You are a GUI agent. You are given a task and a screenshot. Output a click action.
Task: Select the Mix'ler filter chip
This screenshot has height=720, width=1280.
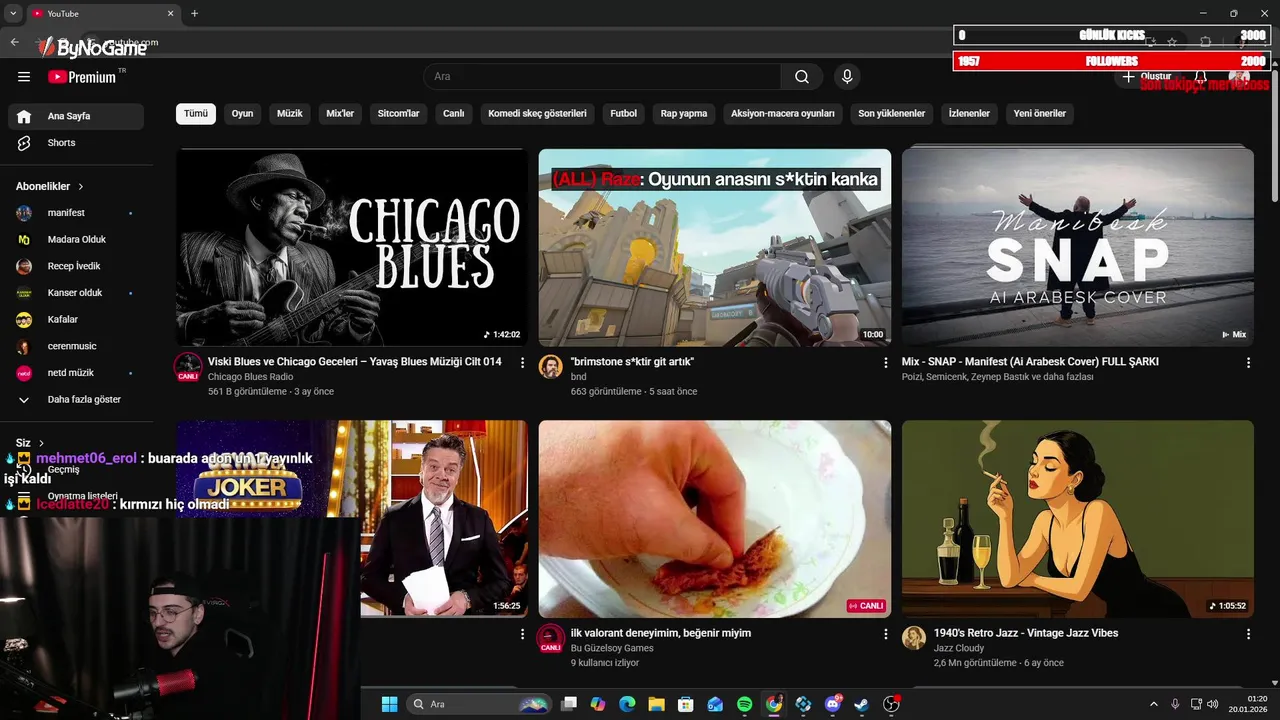(x=340, y=114)
